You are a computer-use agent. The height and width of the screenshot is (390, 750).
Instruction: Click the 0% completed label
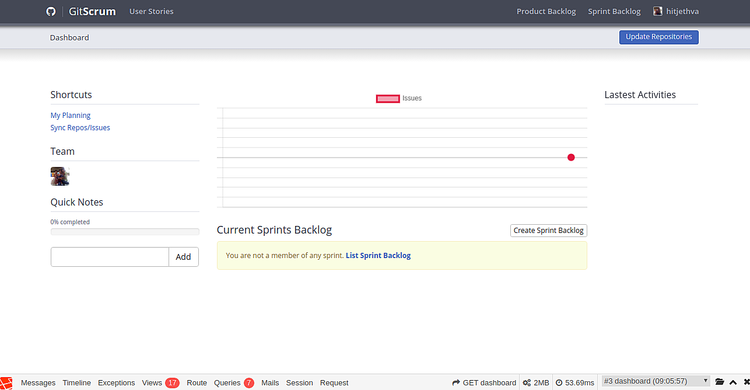point(70,222)
